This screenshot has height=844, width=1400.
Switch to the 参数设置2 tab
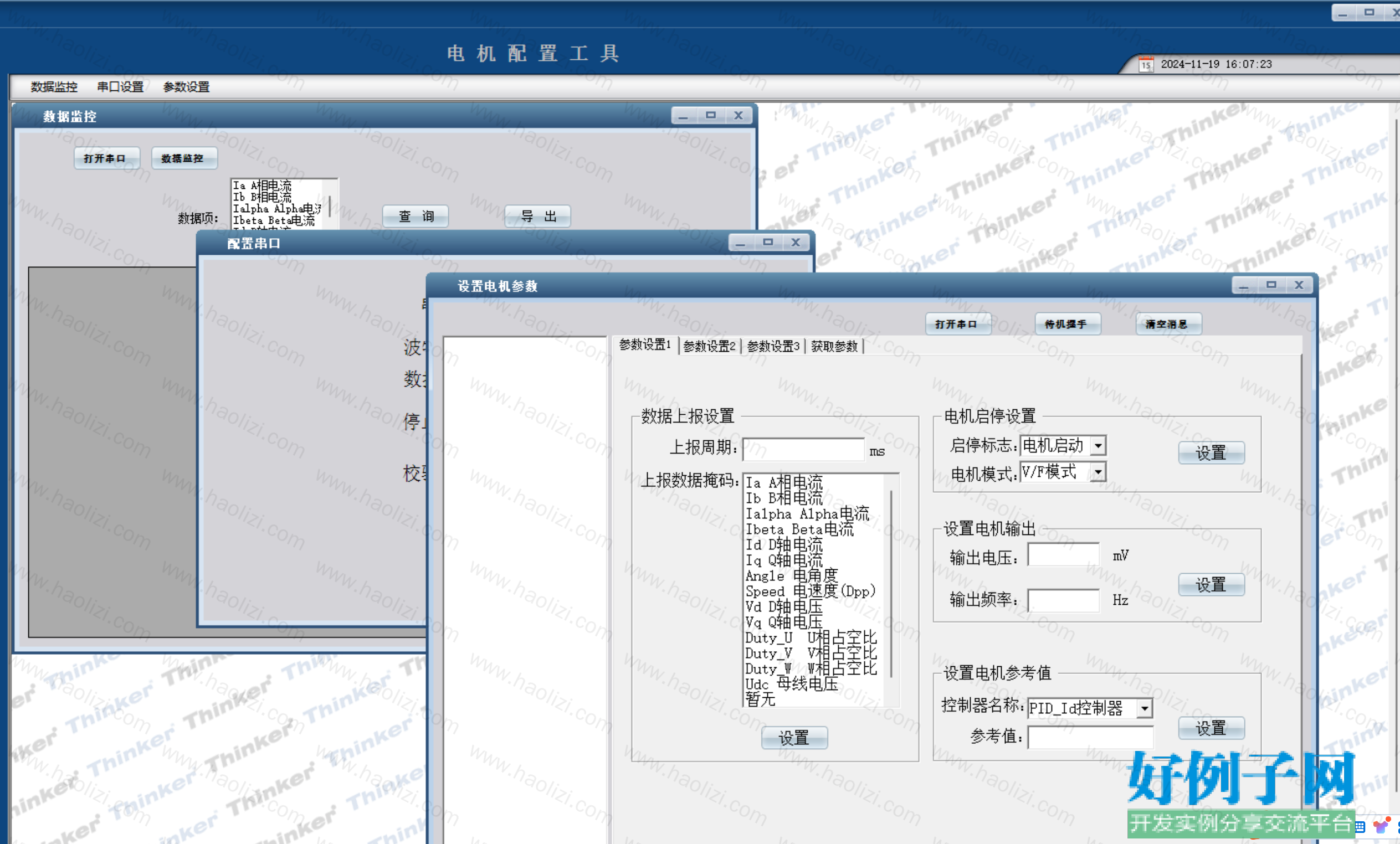(x=709, y=346)
